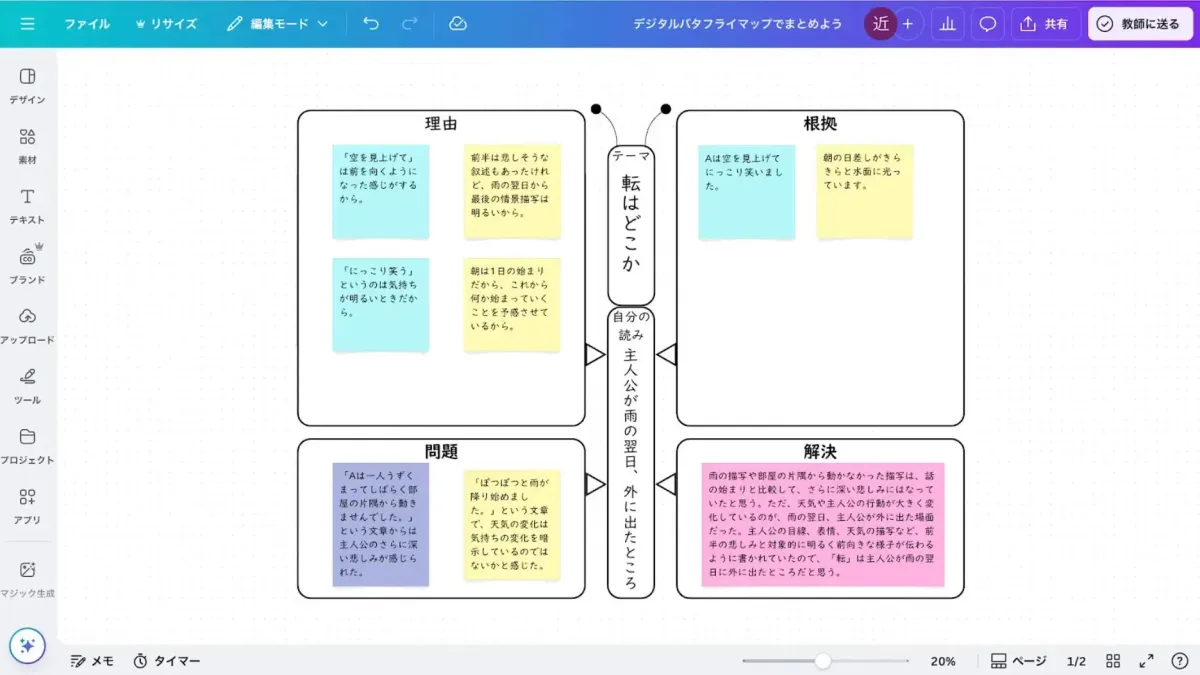
Task: Open the アプリ (Apps) panel
Action: tap(27, 506)
